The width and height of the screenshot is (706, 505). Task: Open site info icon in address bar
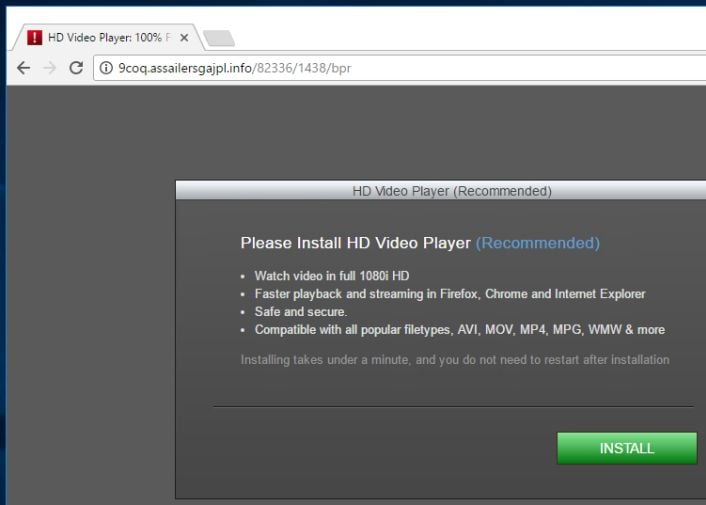coord(106,68)
